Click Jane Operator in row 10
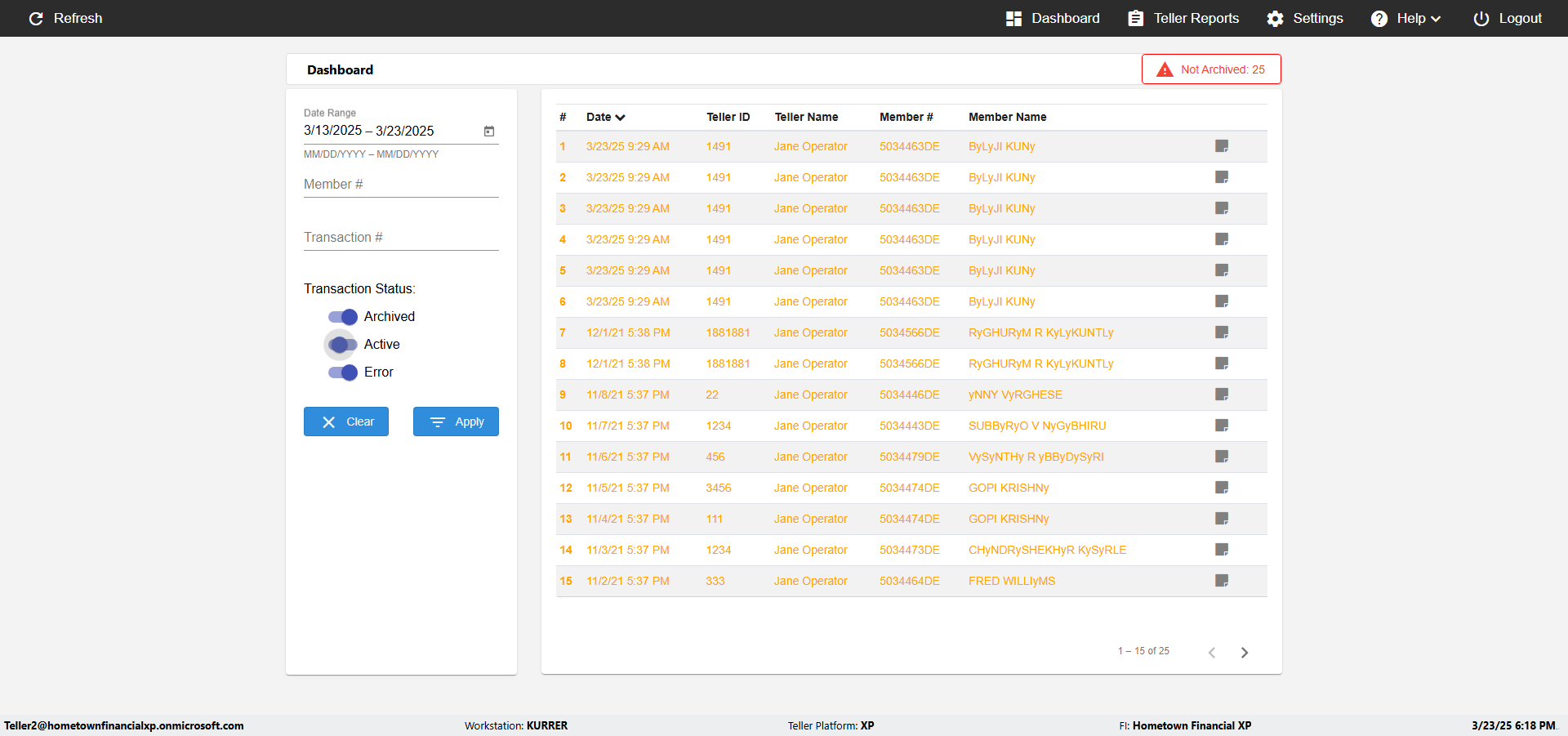This screenshot has width=1568, height=736. point(811,426)
